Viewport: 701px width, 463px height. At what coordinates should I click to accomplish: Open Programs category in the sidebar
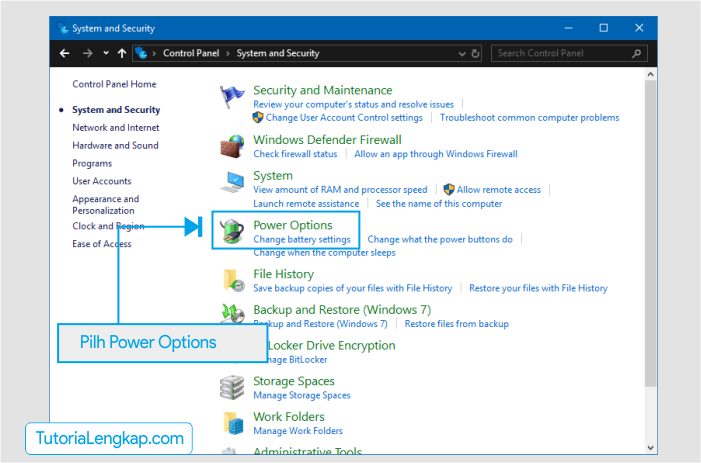click(x=92, y=164)
